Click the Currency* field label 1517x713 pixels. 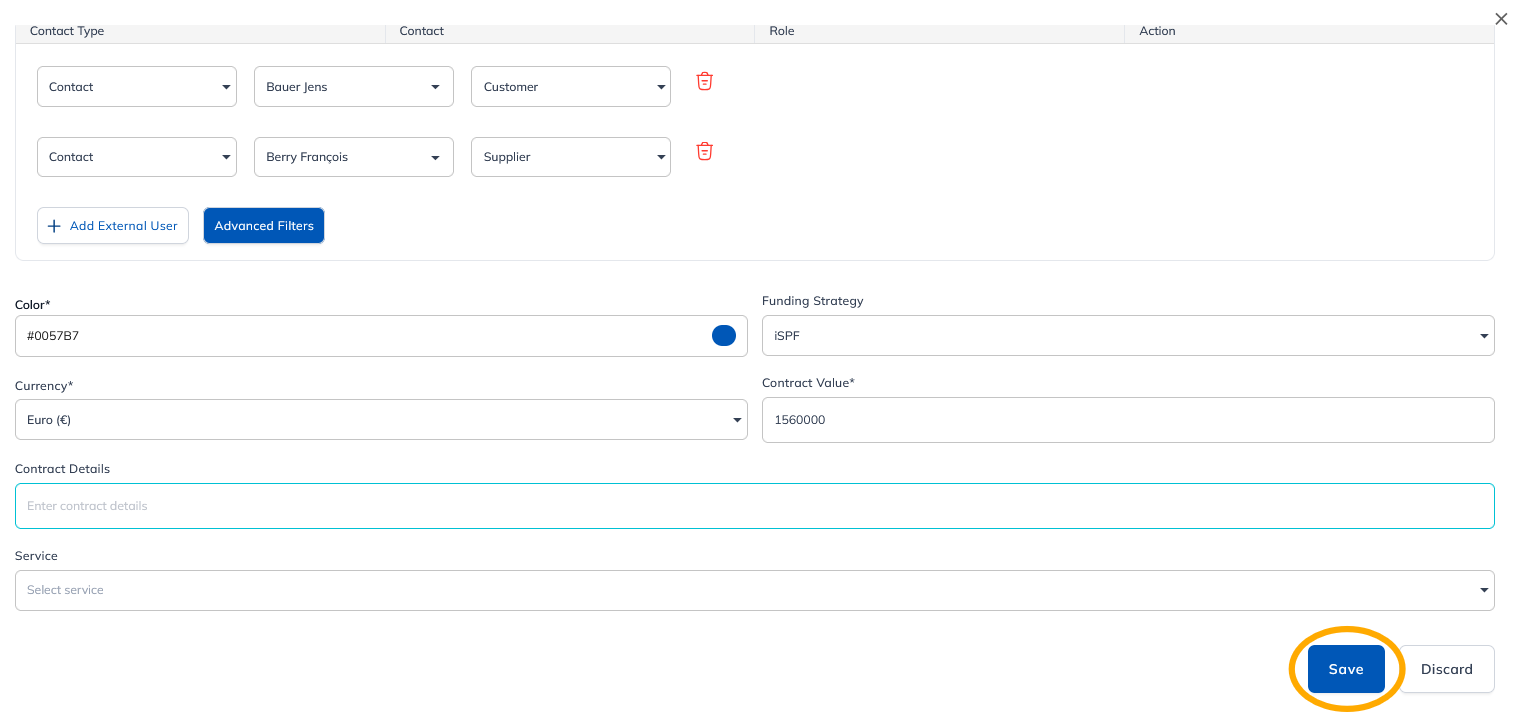[44, 386]
